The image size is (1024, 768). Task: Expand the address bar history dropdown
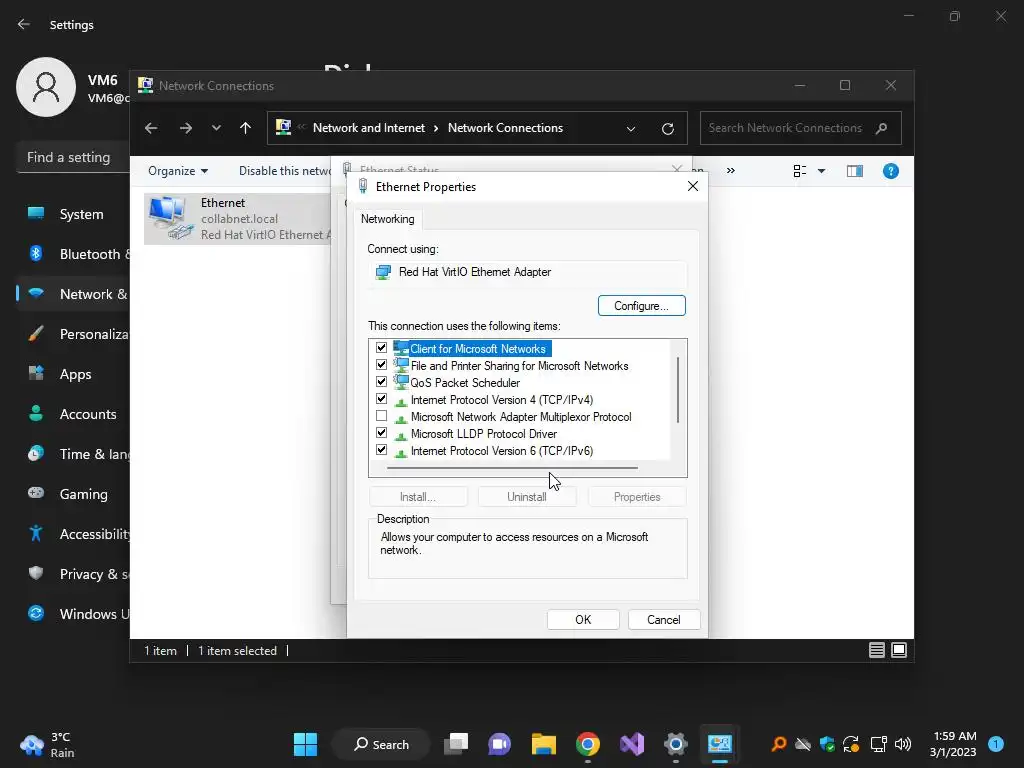pyautogui.click(x=631, y=129)
